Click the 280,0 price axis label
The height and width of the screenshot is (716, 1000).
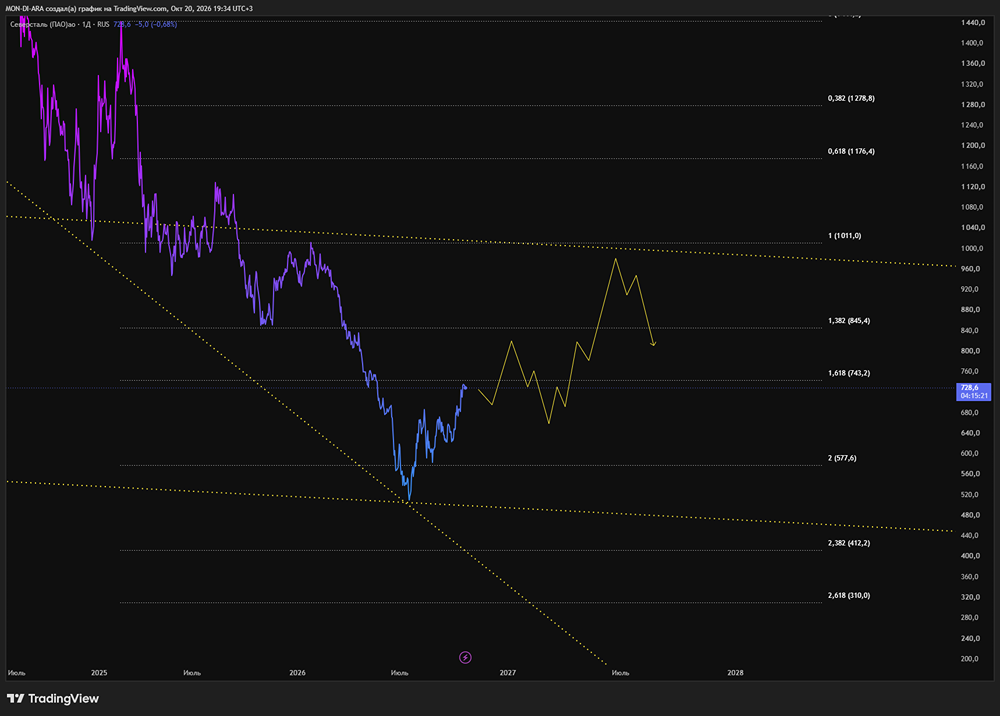coord(970,618)
